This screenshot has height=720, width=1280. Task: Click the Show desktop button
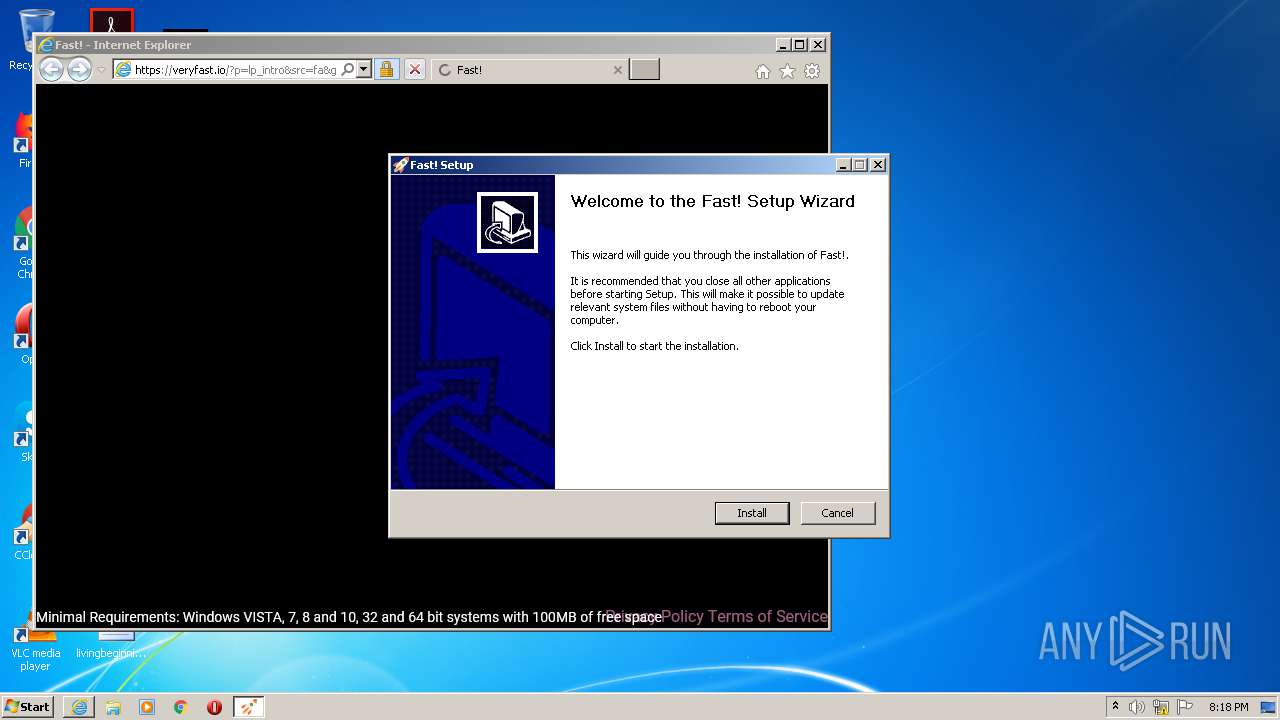[1270, 707]
